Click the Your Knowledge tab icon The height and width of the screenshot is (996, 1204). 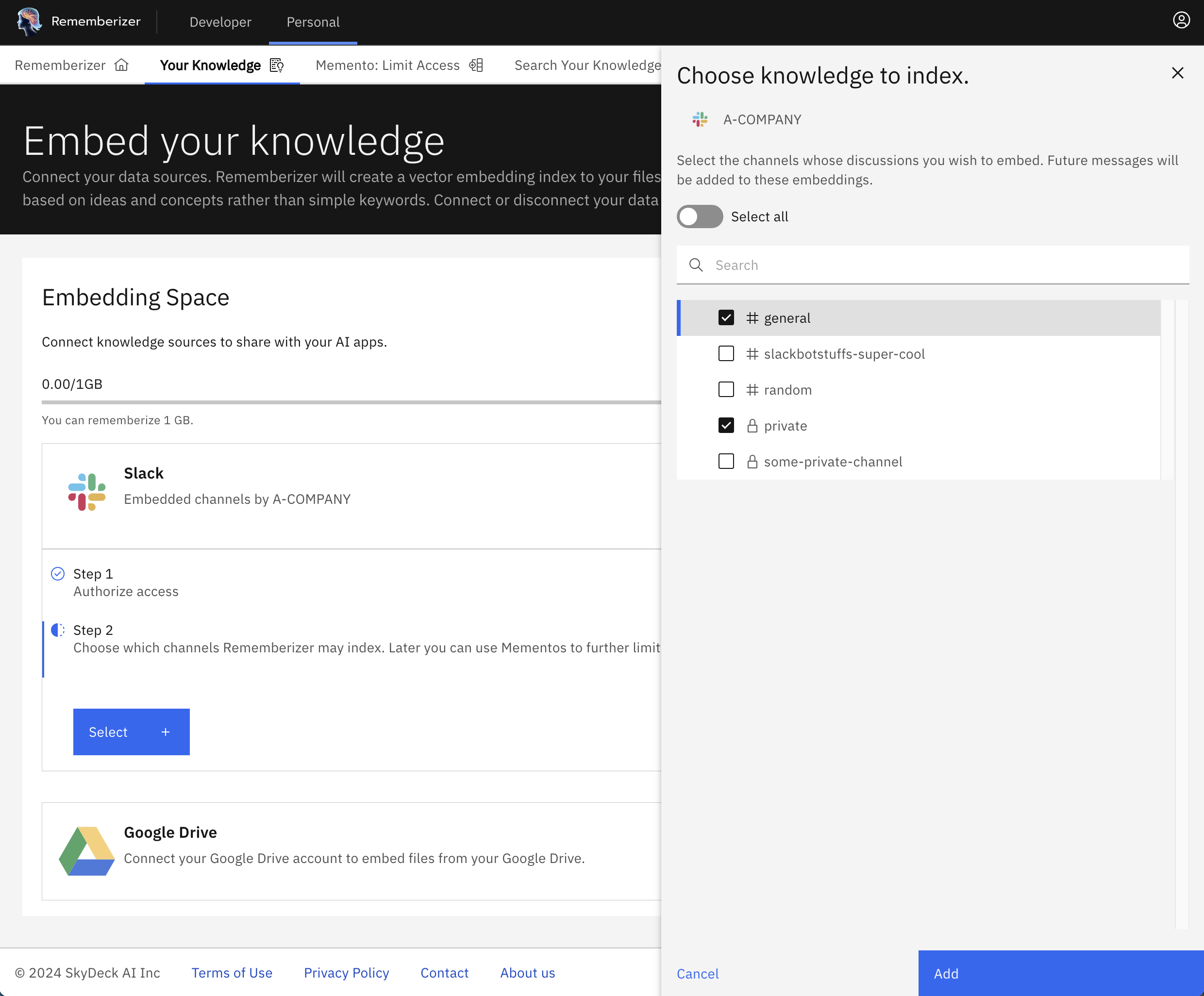coord(276,65)
